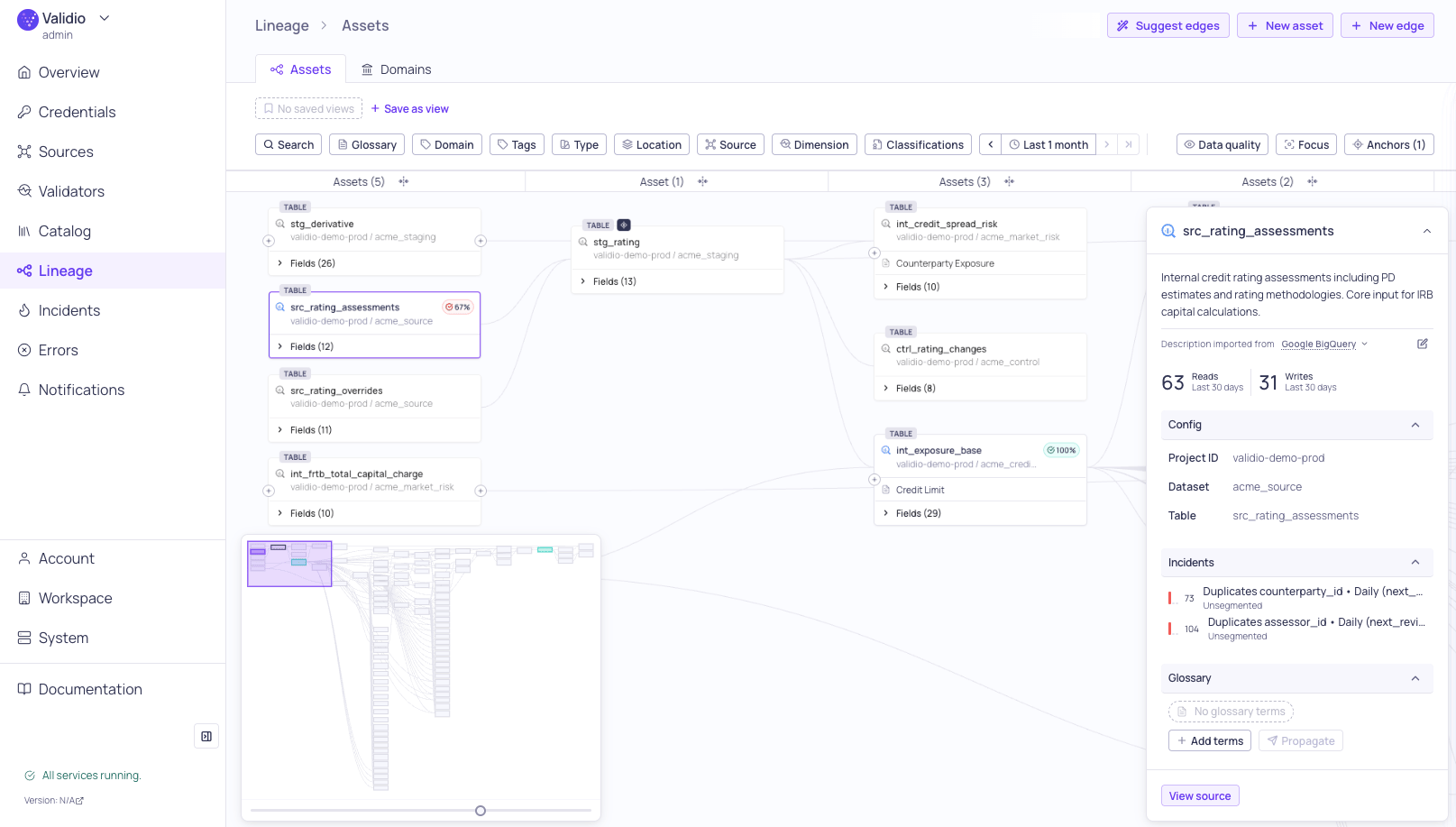Open Notifications in the sidebar

pyautogui.click(x=81, y=390)
